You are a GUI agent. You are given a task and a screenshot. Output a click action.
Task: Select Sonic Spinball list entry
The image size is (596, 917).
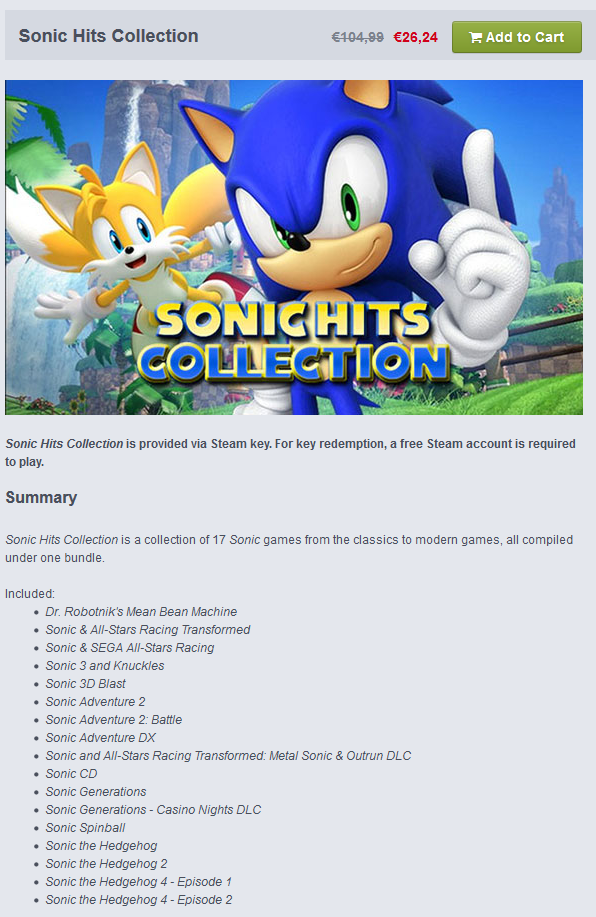point(85,828)
